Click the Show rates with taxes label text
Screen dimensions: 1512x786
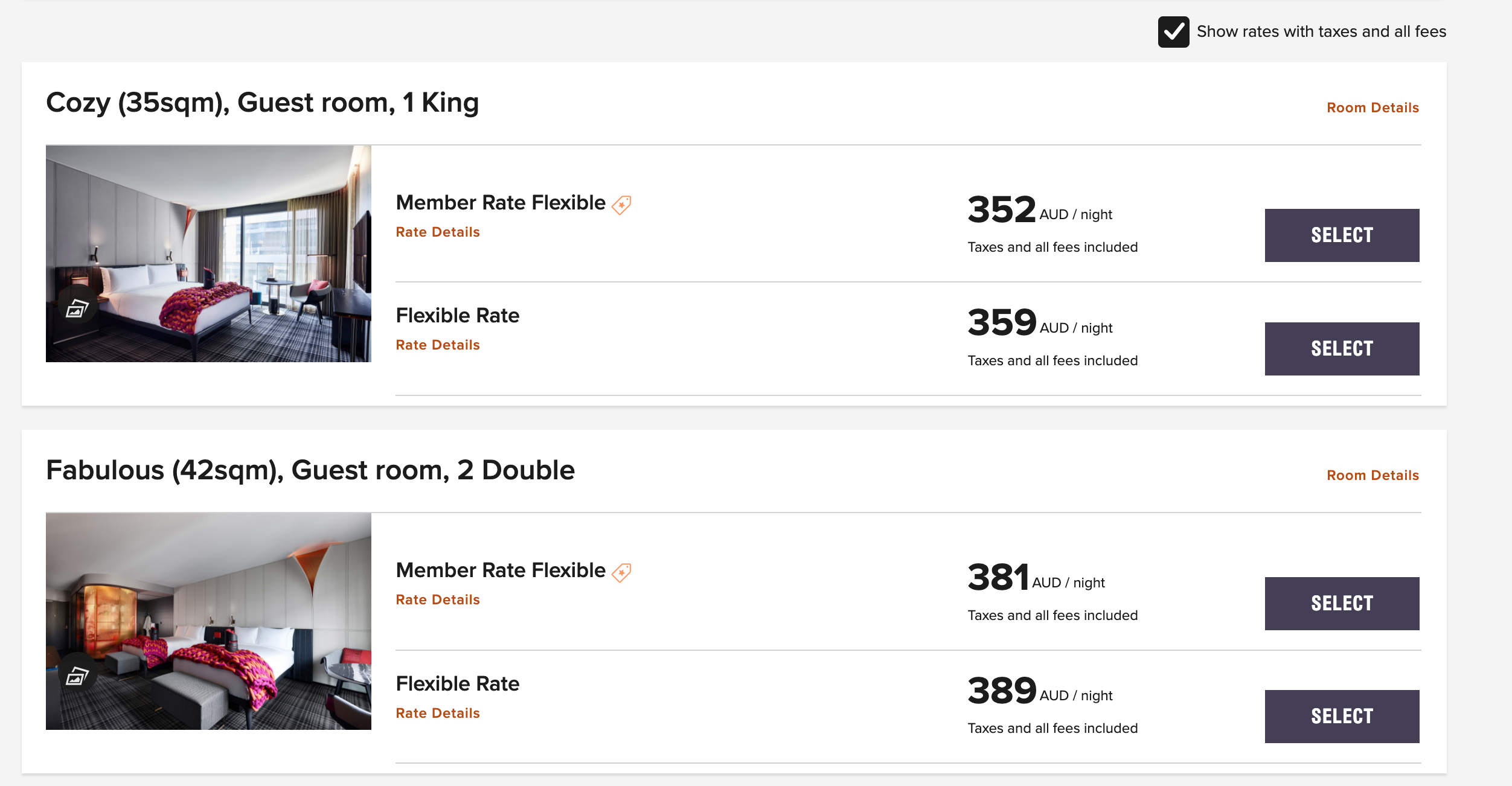[x=1321, y=32]
